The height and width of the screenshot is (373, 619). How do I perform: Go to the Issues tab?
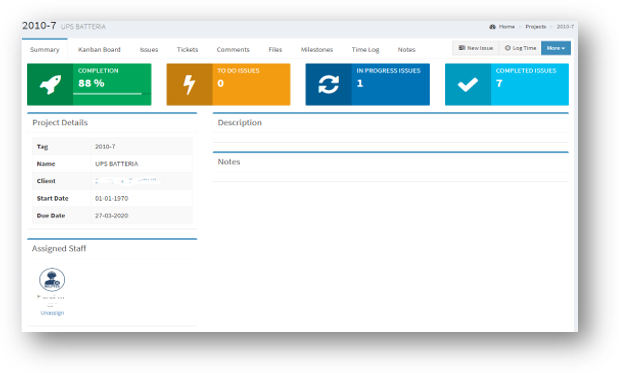pos(149,50)
